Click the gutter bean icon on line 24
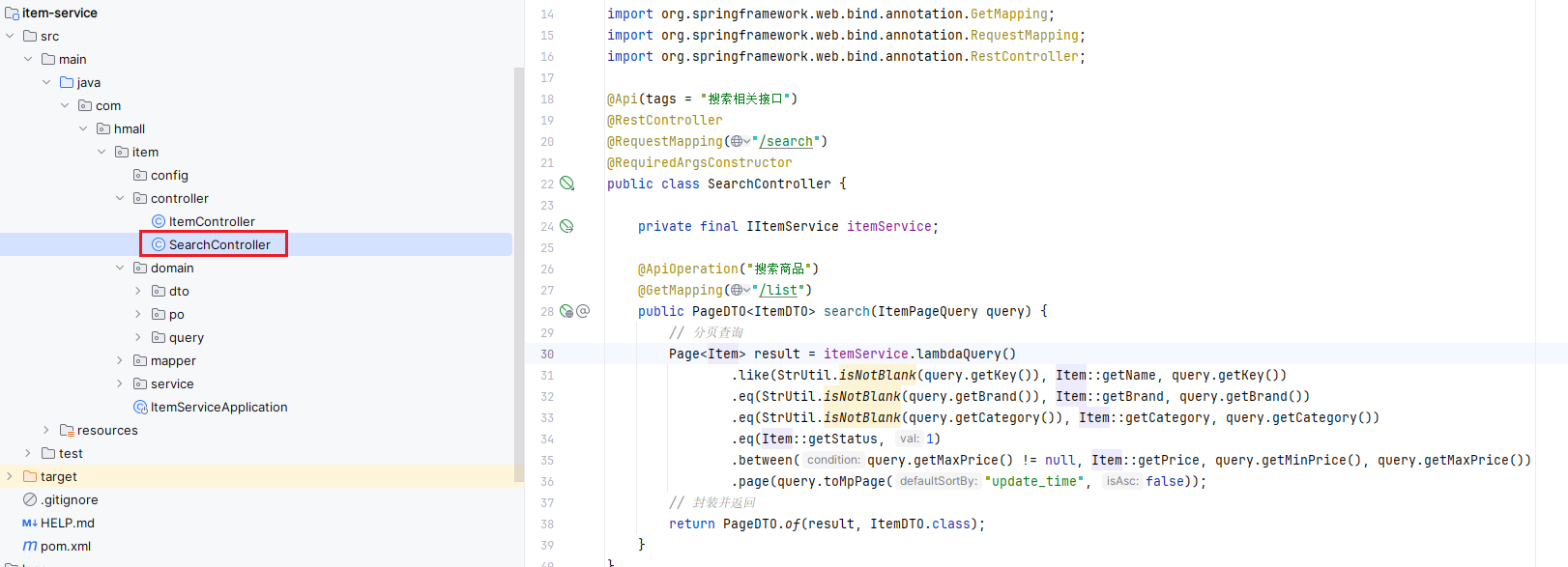 coord(567,226)
